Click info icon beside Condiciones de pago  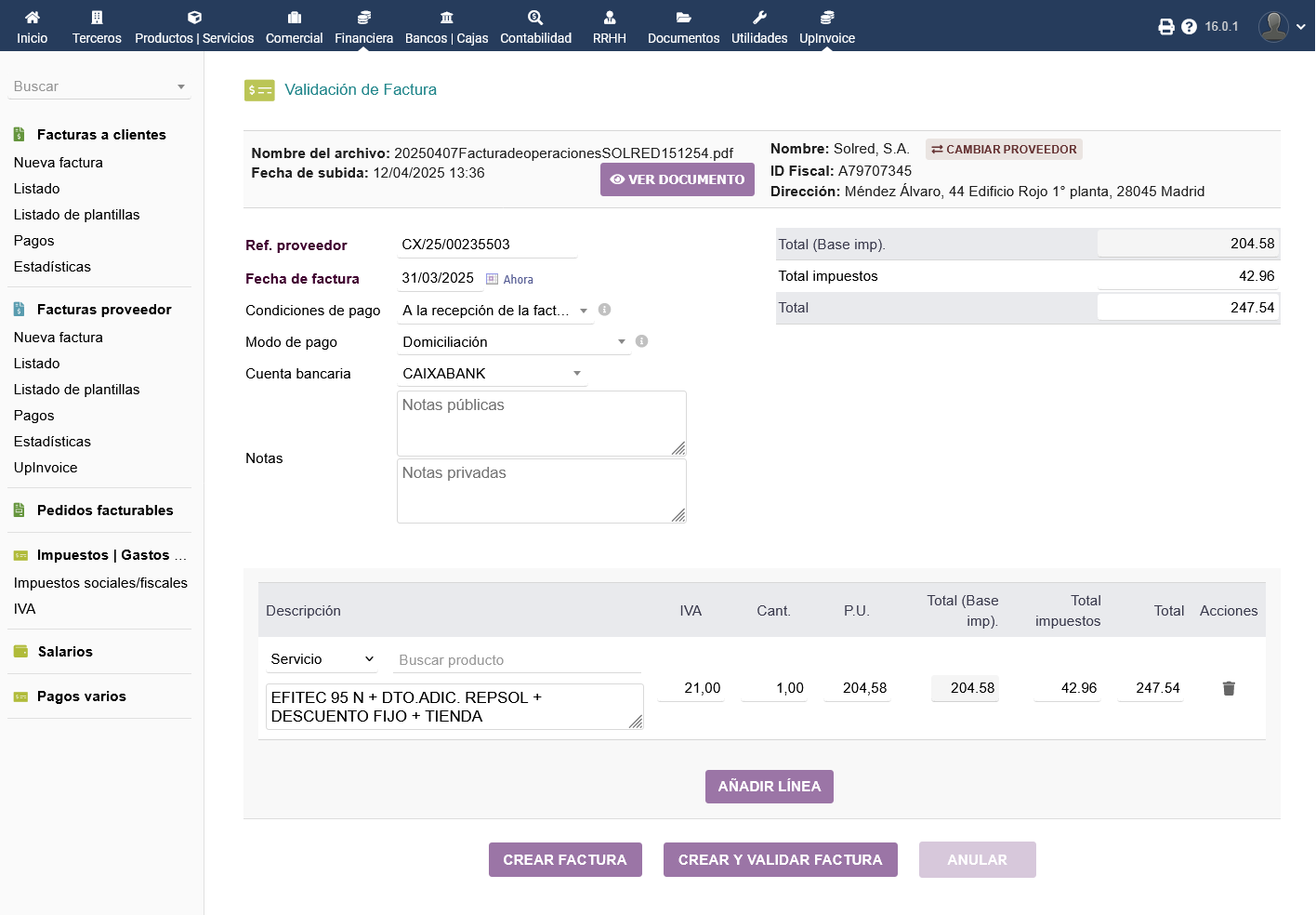click(x=604, y=310)
